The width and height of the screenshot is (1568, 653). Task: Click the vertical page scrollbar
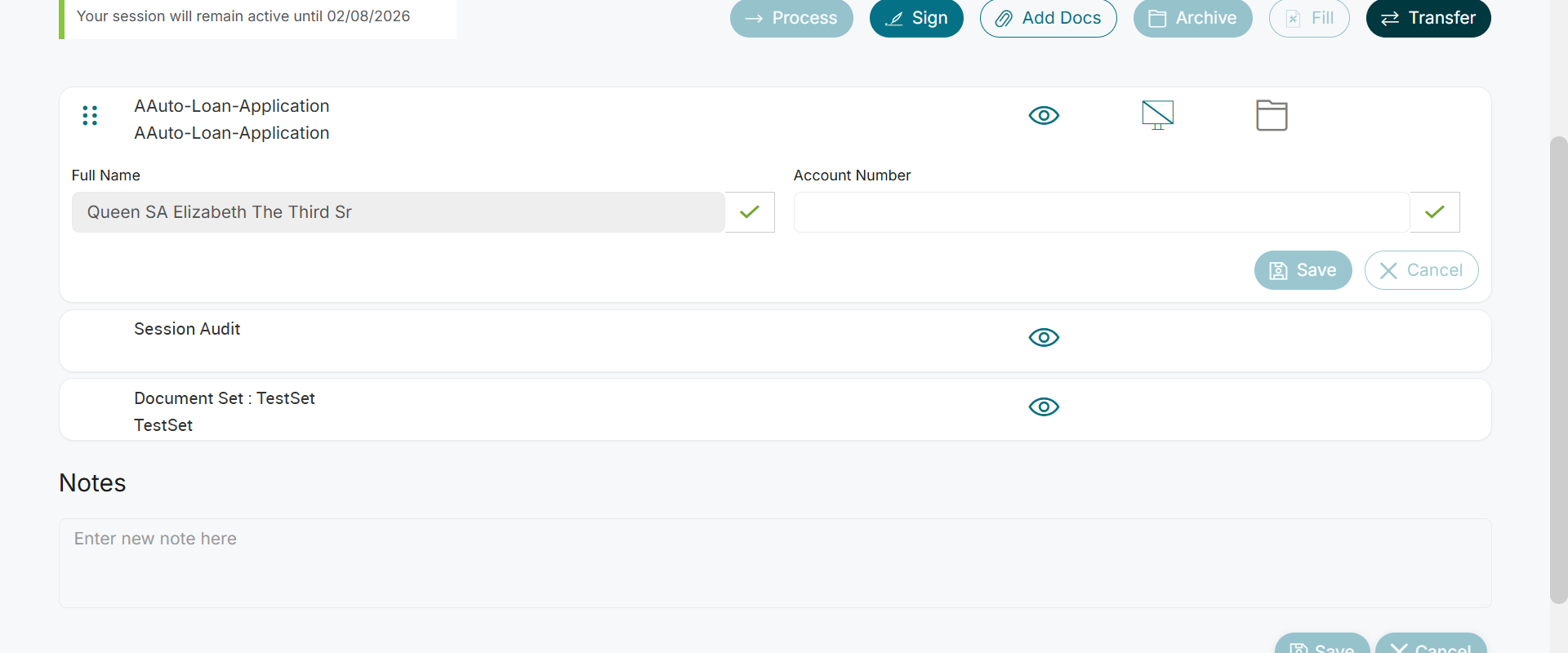point(1558,367)
